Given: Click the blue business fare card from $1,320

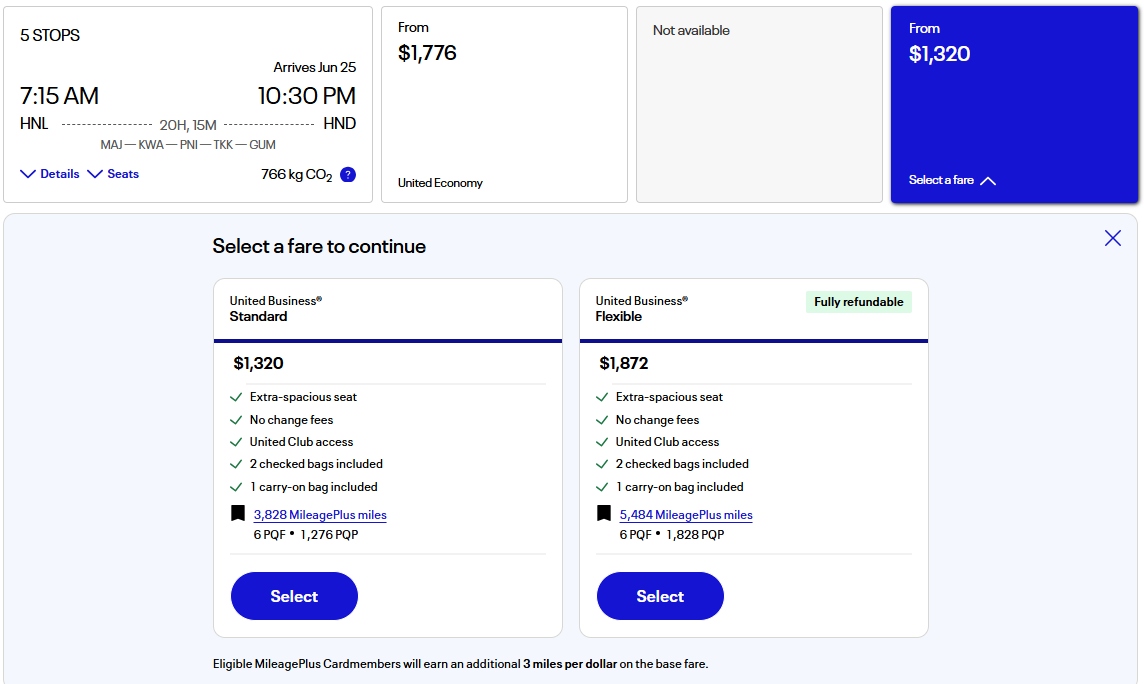Looking at the screenshot, I should [x=1014, y=104].
